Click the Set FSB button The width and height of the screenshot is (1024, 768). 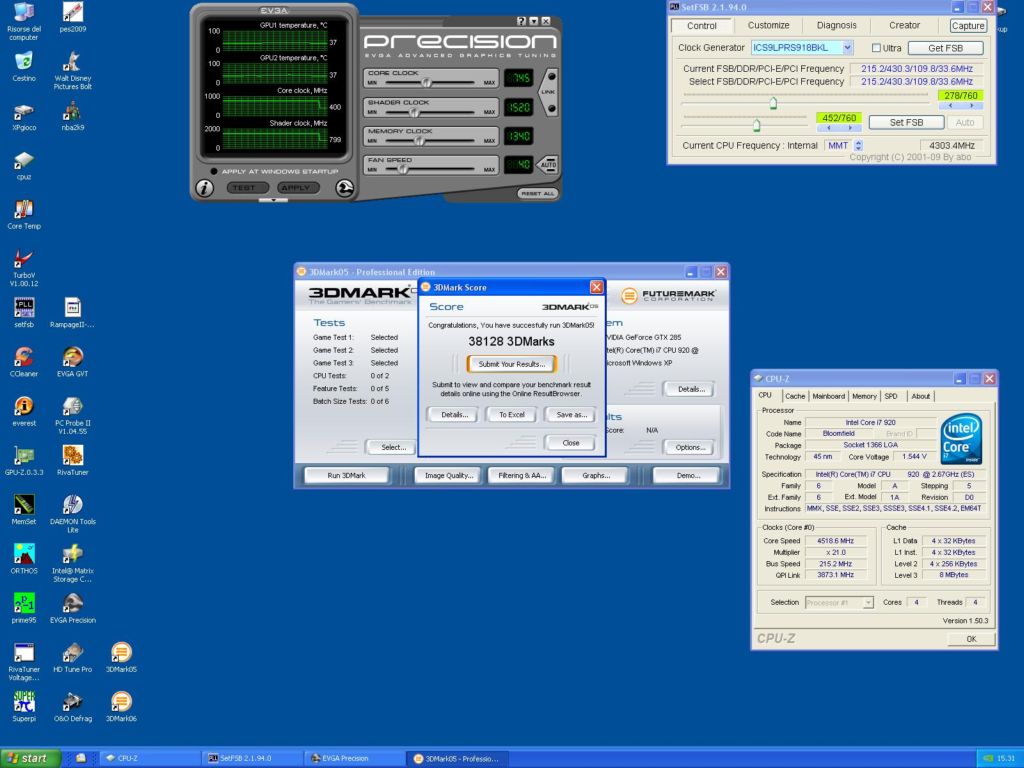[906, 122]
